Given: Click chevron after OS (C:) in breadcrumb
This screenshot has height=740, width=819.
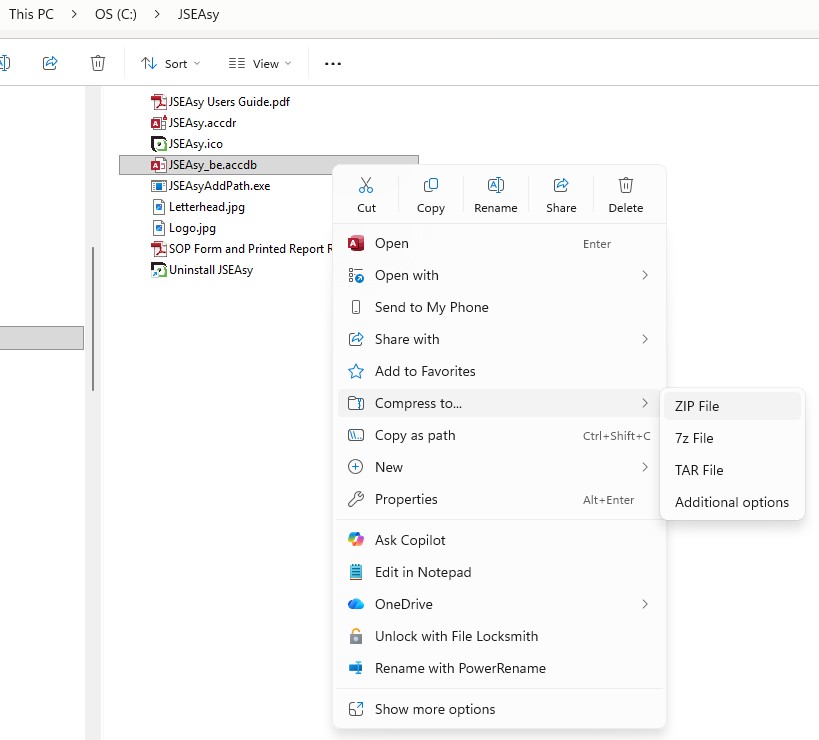Looking at the screenshot, I should click(x=157, y=14).
